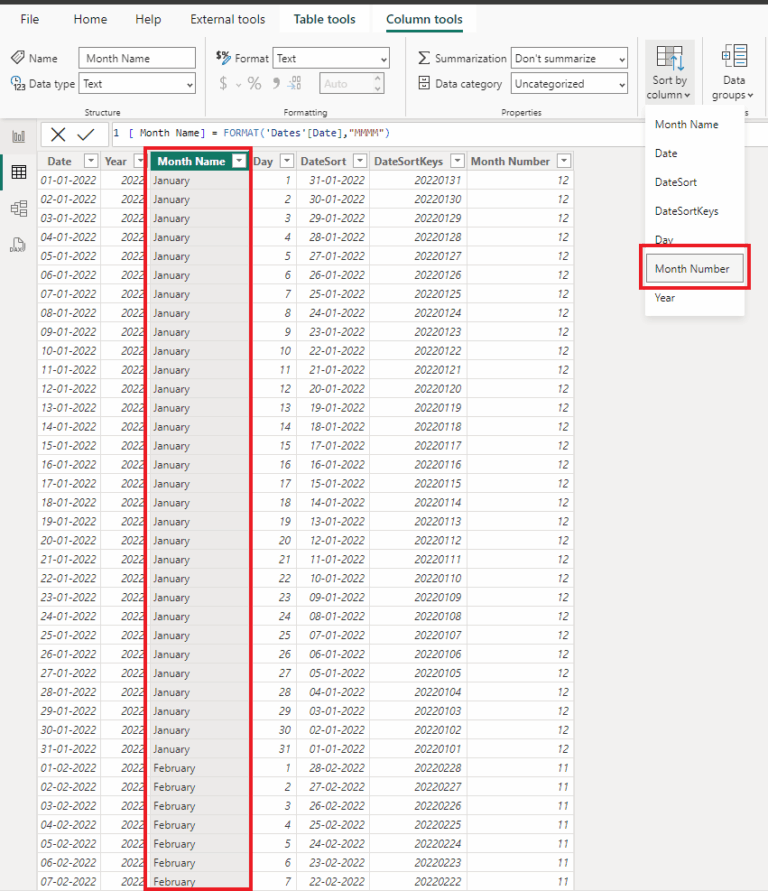
Task: Open DAX query view in sidebar
Action: (x=18, y=245)
